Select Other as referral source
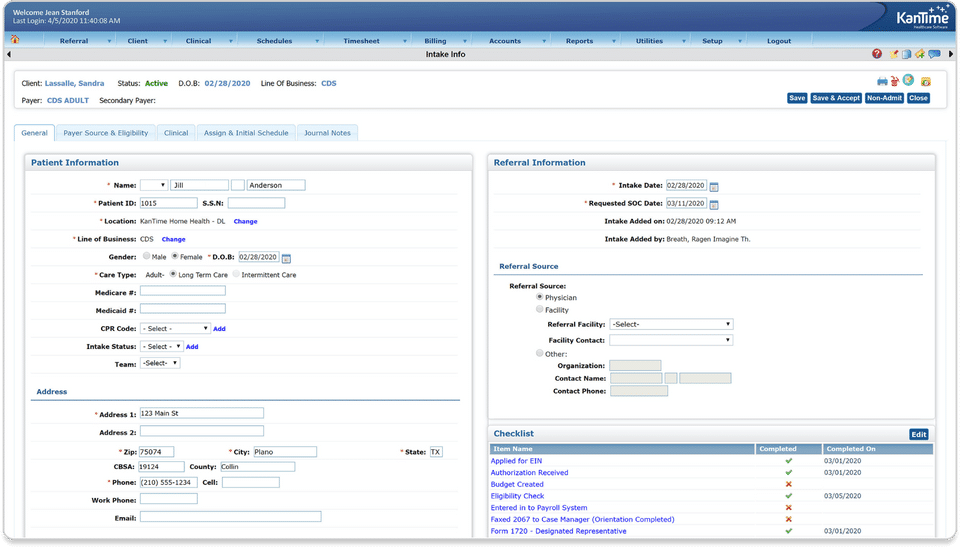 pyautogui.click(x=539, y=353)
